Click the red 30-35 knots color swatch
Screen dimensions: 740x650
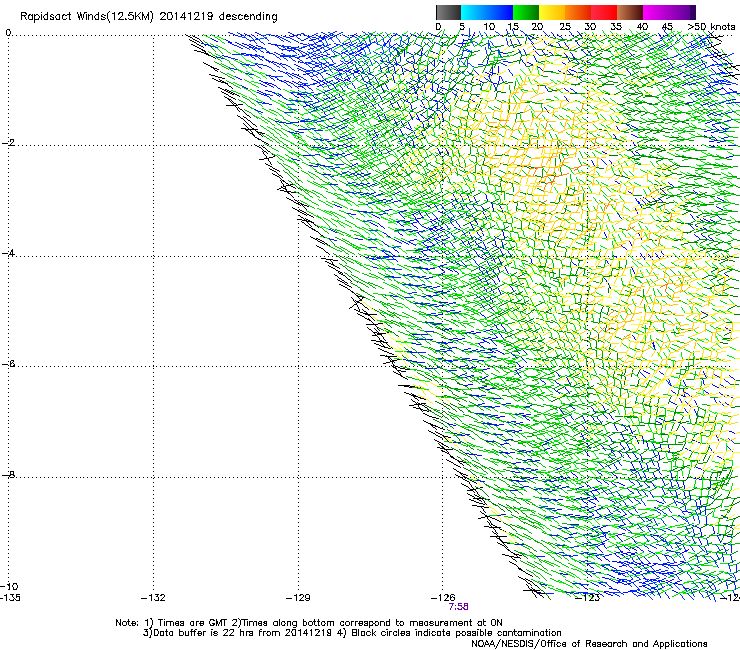pyautogui.click(x=604, y=12)
